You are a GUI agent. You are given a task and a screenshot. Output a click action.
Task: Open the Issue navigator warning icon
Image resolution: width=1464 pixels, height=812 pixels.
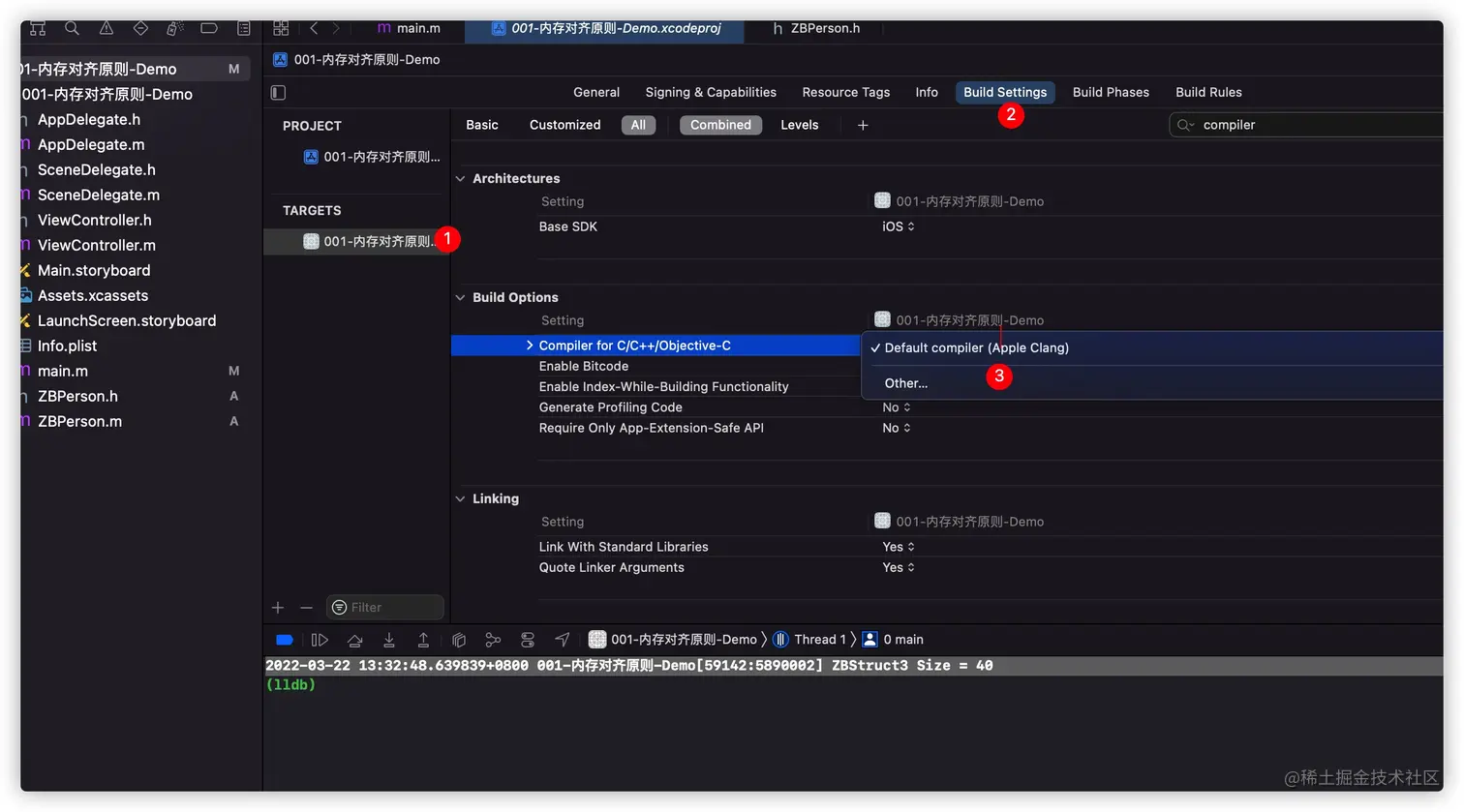click(107, 28)
